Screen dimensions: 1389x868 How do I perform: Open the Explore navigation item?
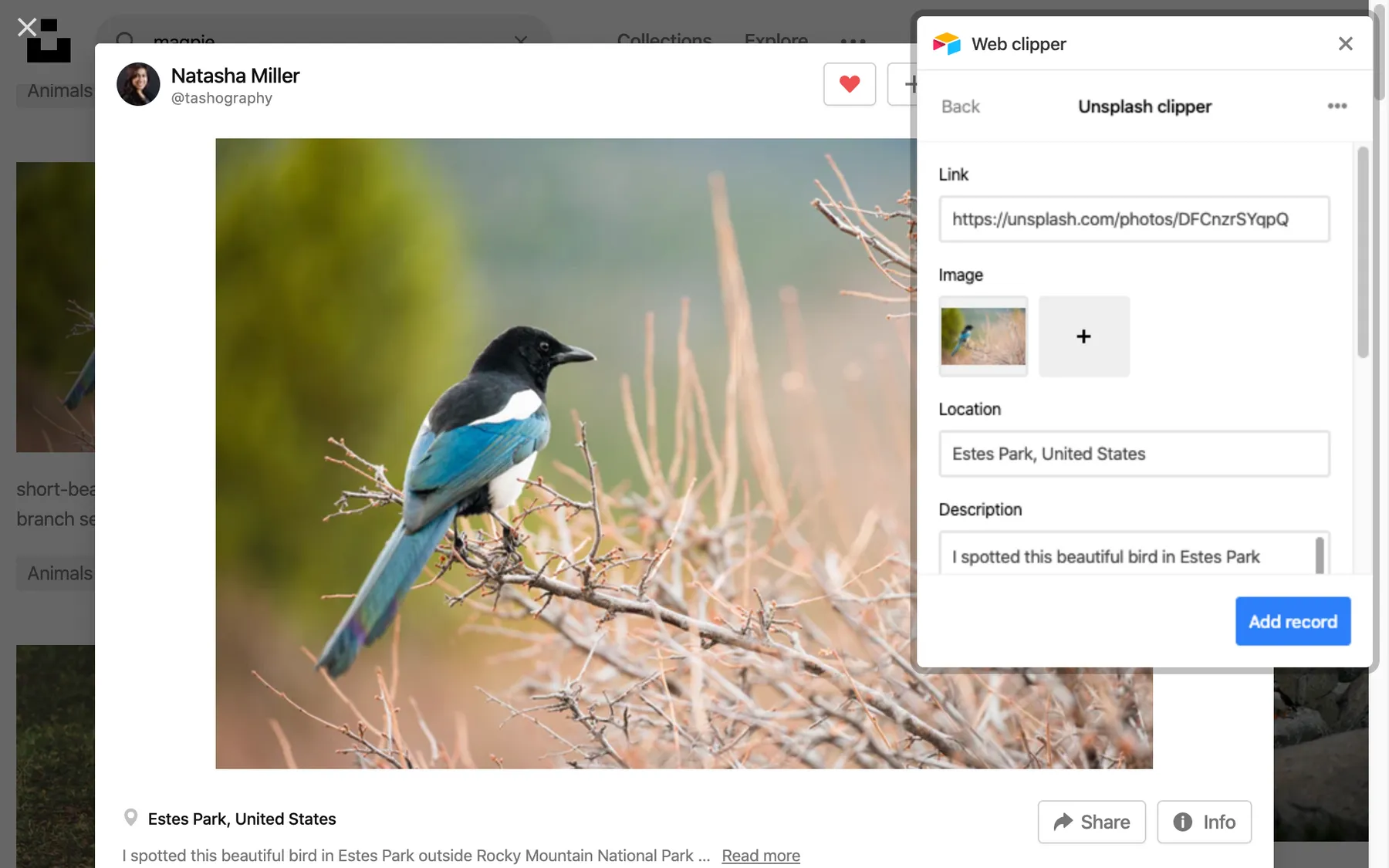tap(776, 39)
